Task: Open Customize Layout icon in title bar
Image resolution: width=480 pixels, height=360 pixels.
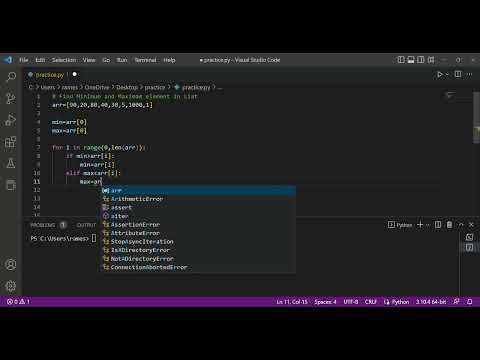Action: point(431,60)
